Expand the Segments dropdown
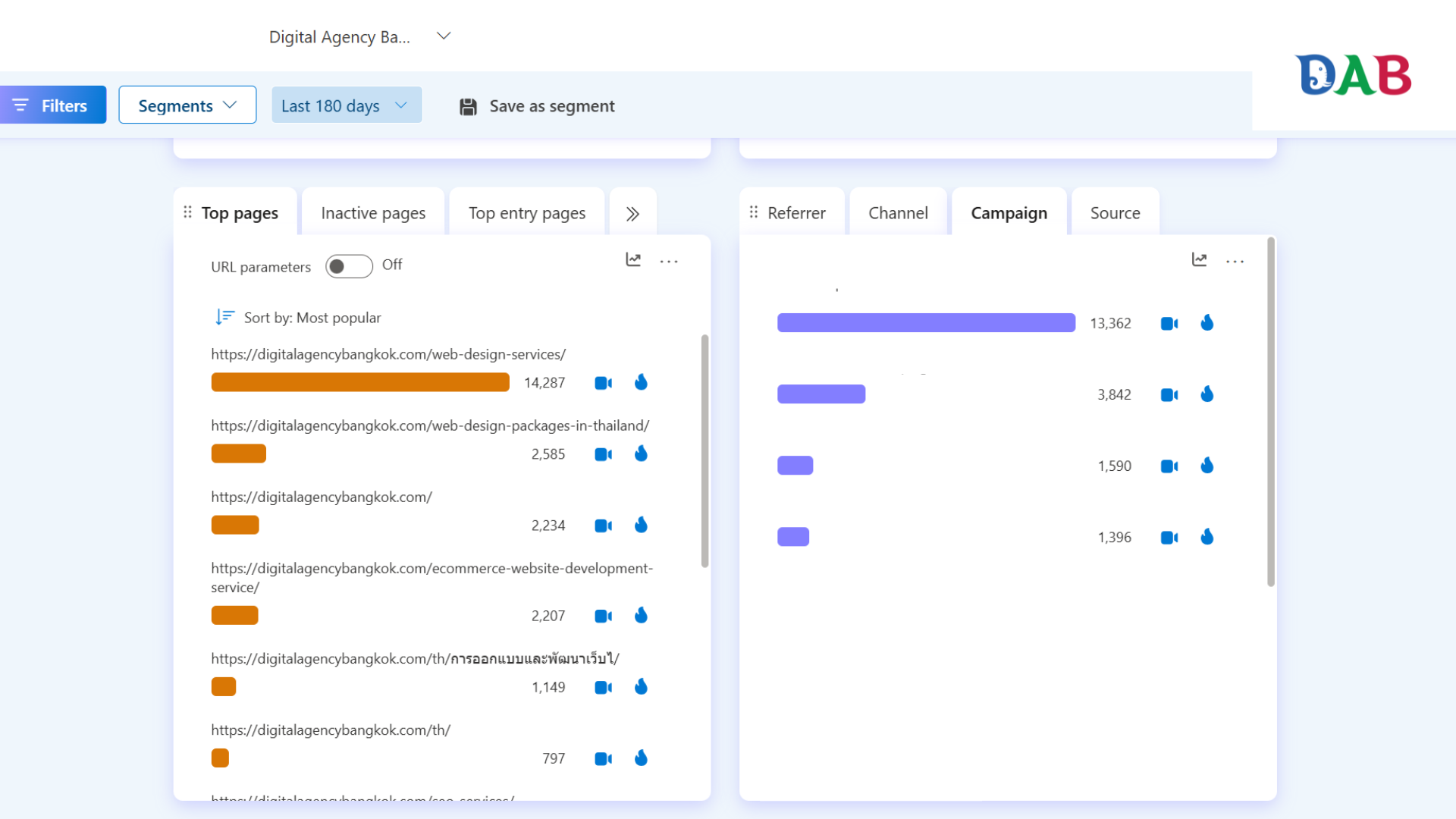1456x819 pixels. click(x=187, y=105)
